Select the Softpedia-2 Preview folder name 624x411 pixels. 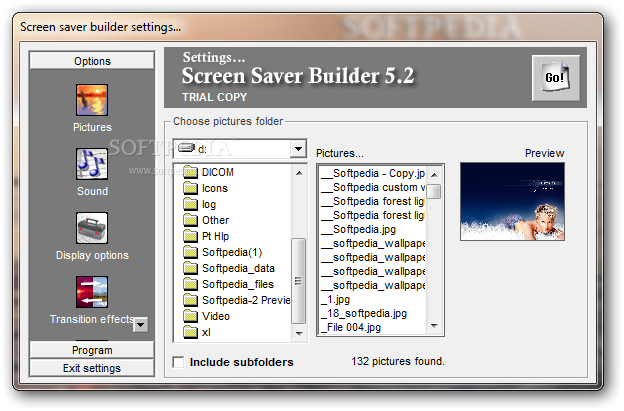246,300
